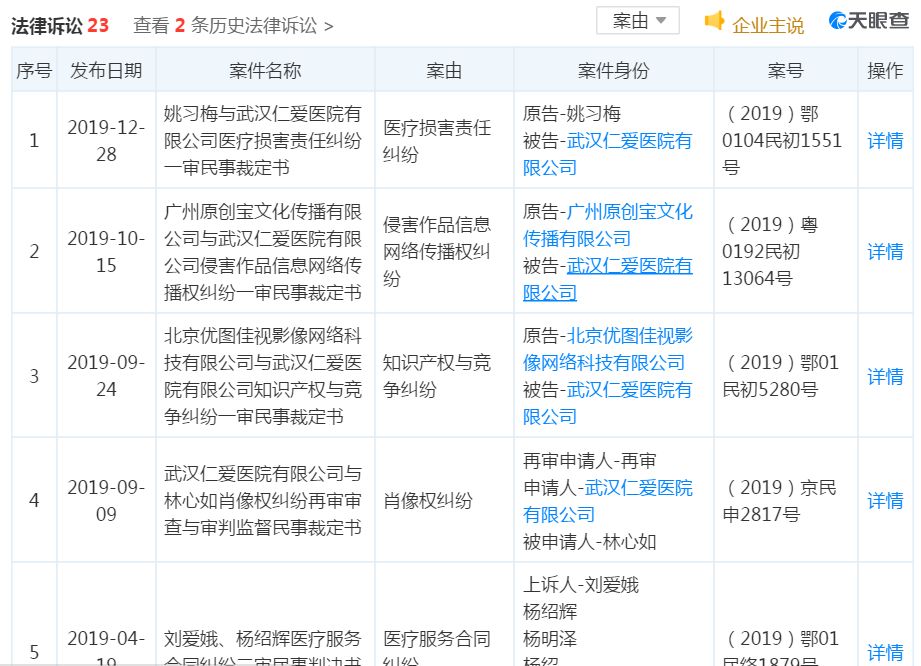The width and height of the screenshot is (921, 666).
Task: Select case name 武汉仁爱医院有限公司与林心如肖像权纠纷
Action: pos(263,500)
